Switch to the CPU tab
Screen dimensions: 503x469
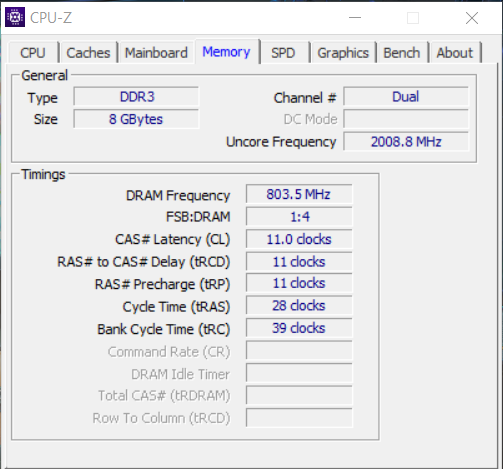click(33, 53)
